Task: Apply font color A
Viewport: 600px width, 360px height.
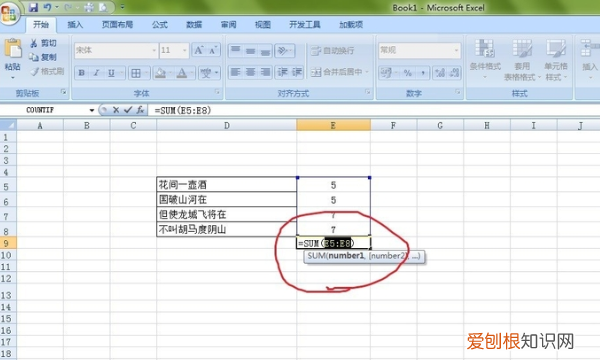Action: (x=182, y=73)
